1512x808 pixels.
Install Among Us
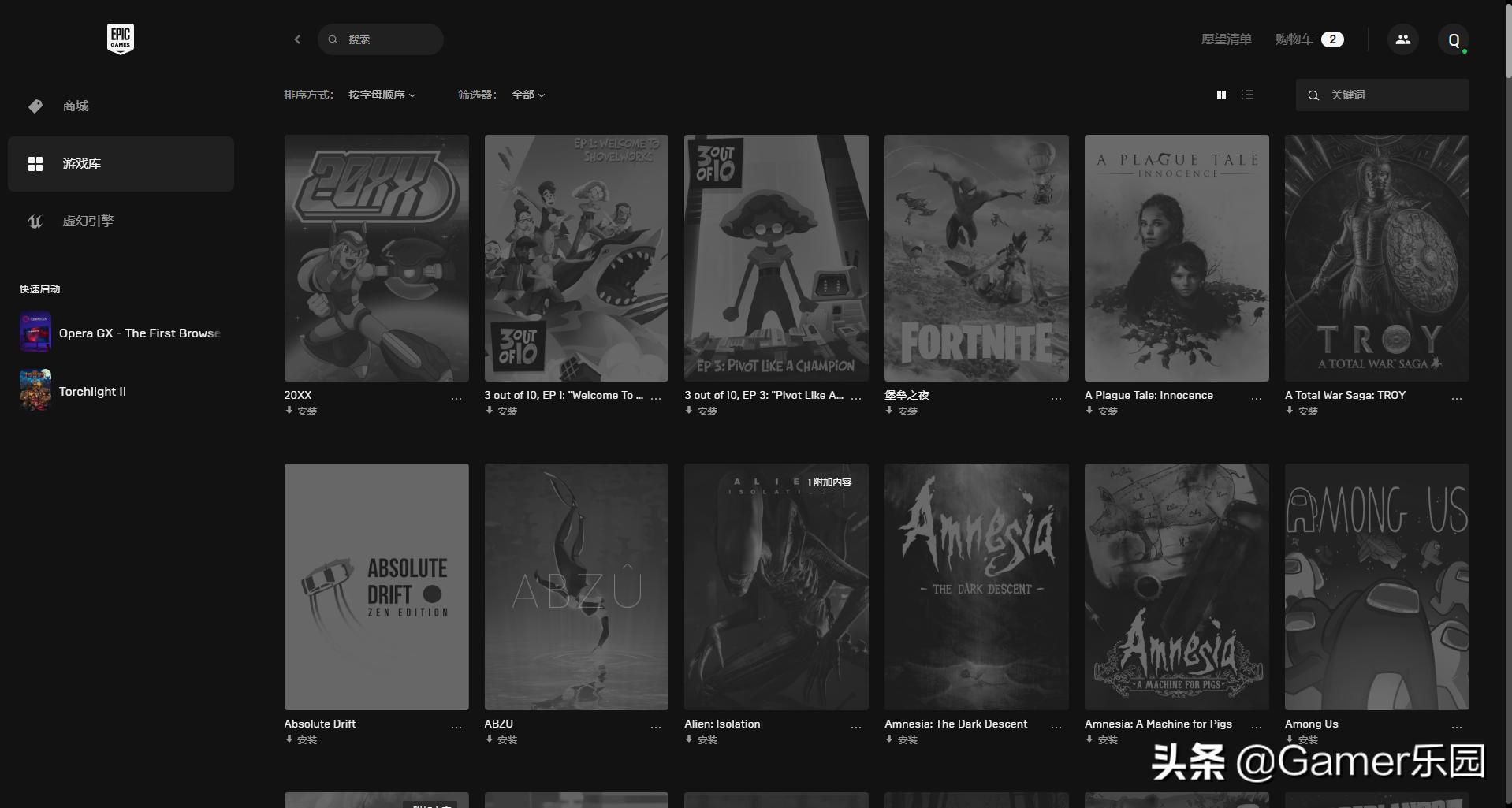click(x=1302, y=739)
